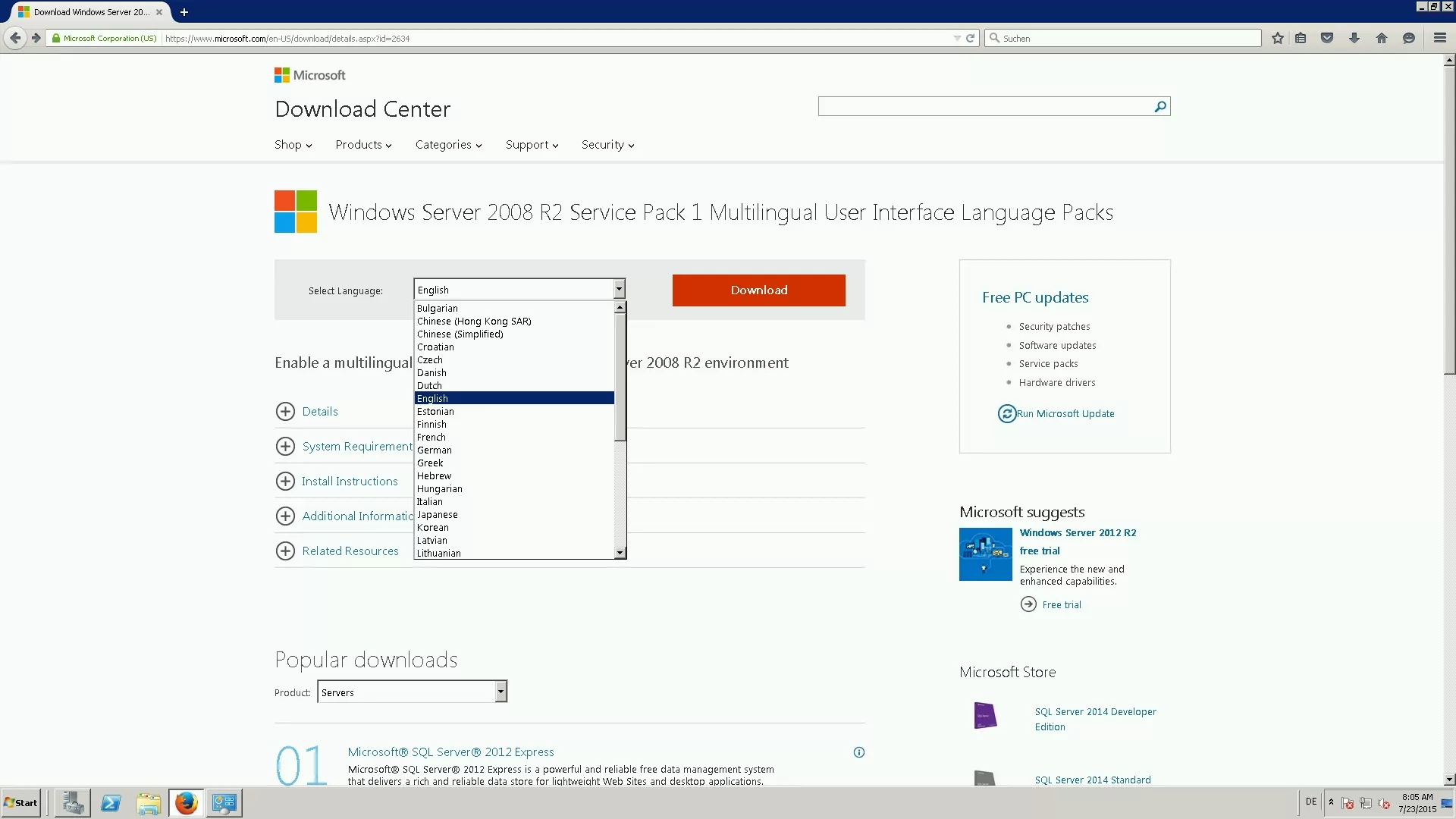Launch PowerShell from the taskbar
1456x819 pixels.
point(111,803)
